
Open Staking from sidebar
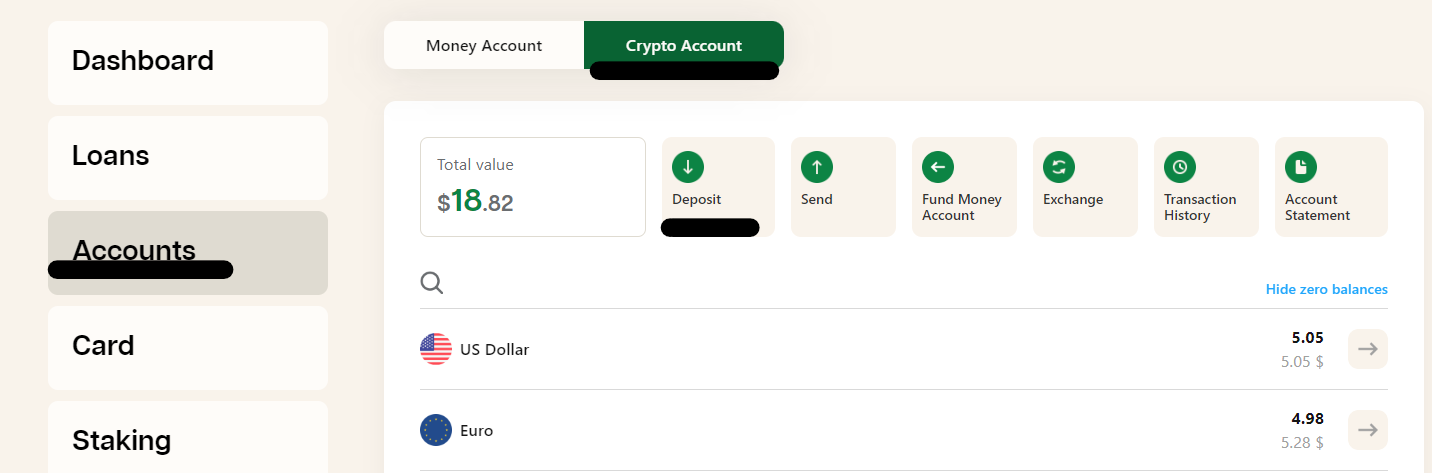click(x=188, y=437)
